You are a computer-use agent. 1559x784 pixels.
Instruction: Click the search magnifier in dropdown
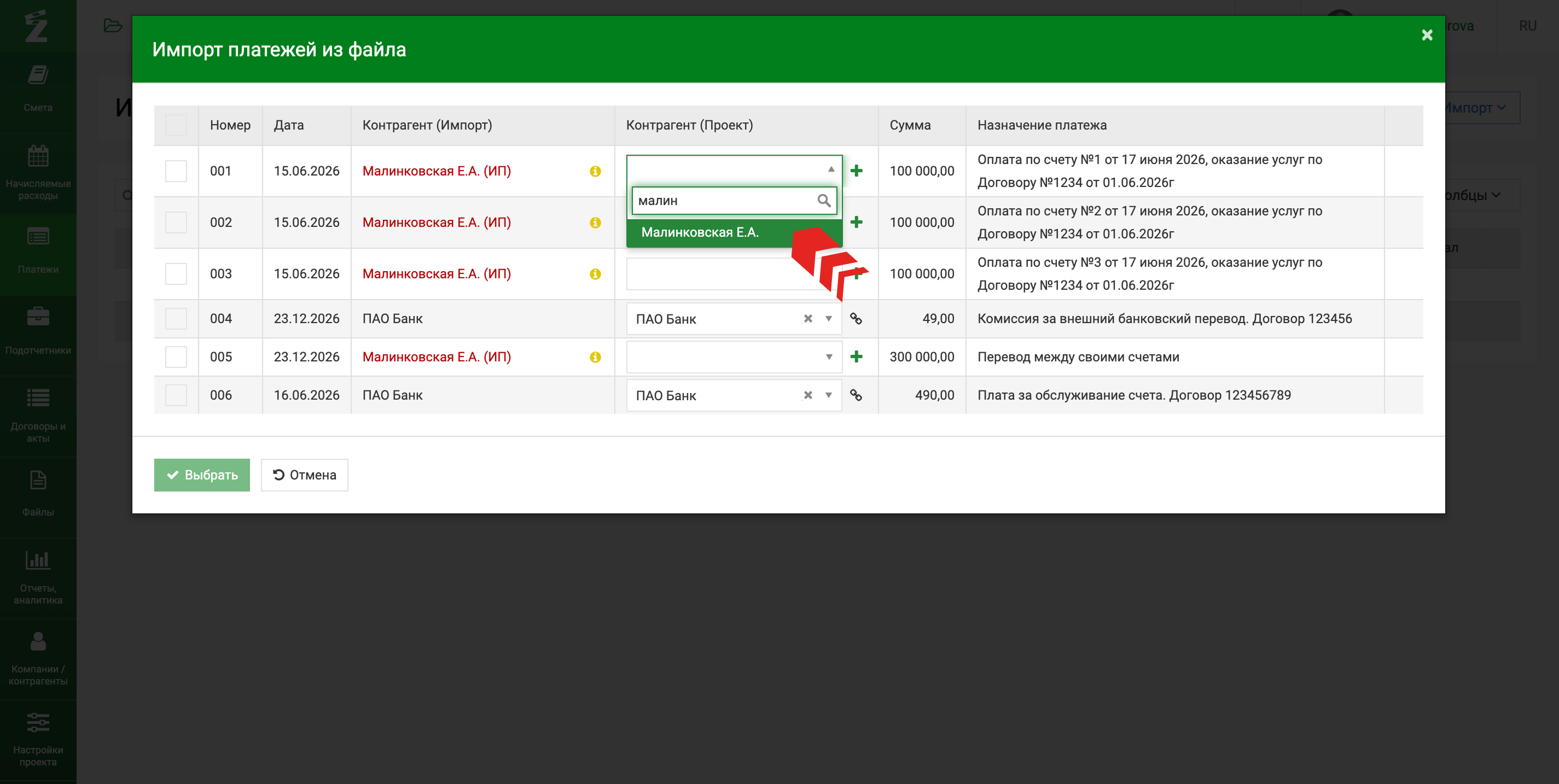[x=824, y=200]
